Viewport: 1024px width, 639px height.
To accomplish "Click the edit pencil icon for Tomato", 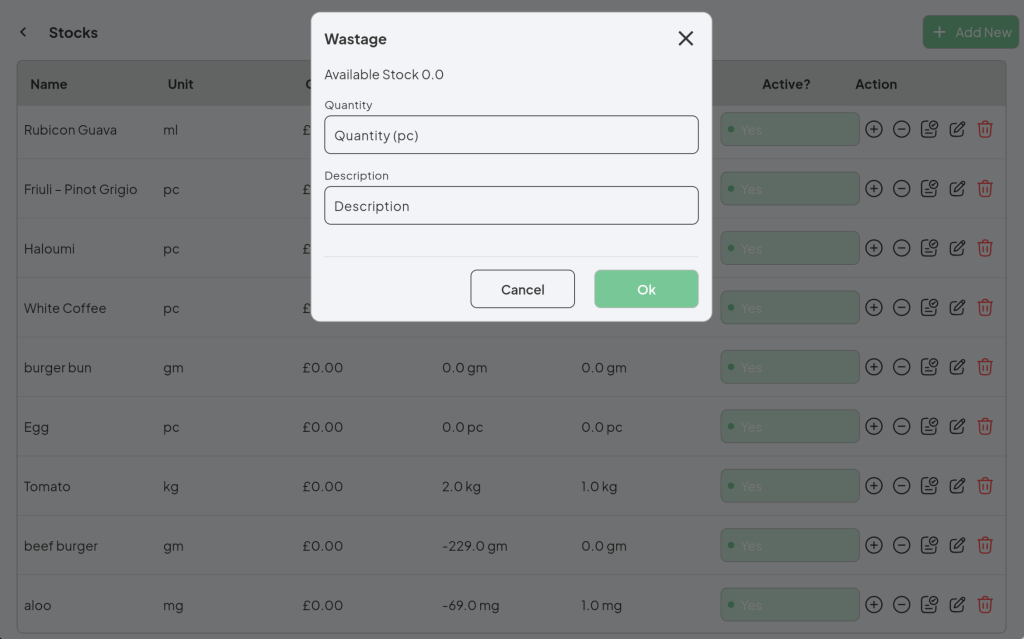I will [x=957, y=486].
